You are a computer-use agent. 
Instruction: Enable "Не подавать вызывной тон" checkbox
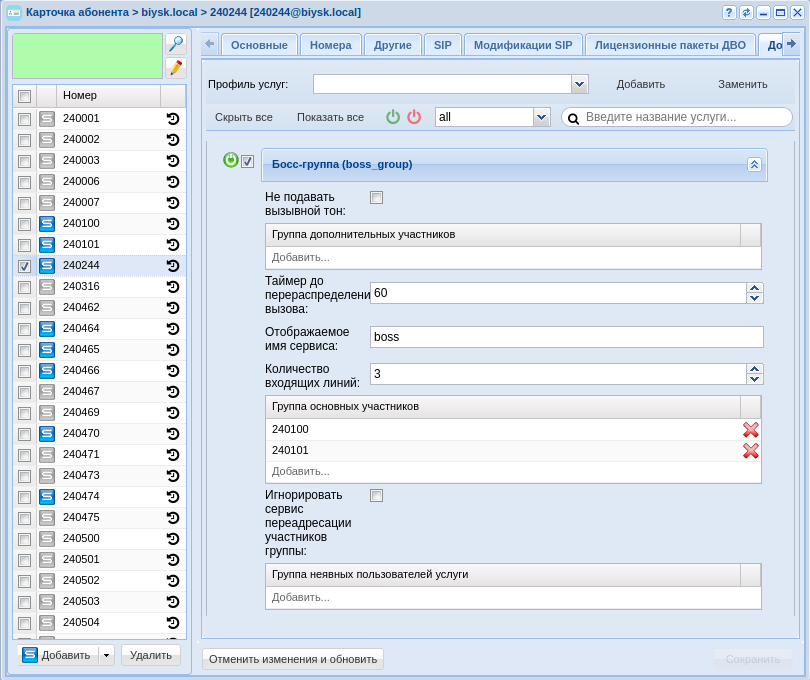click(x=377, y=197)
